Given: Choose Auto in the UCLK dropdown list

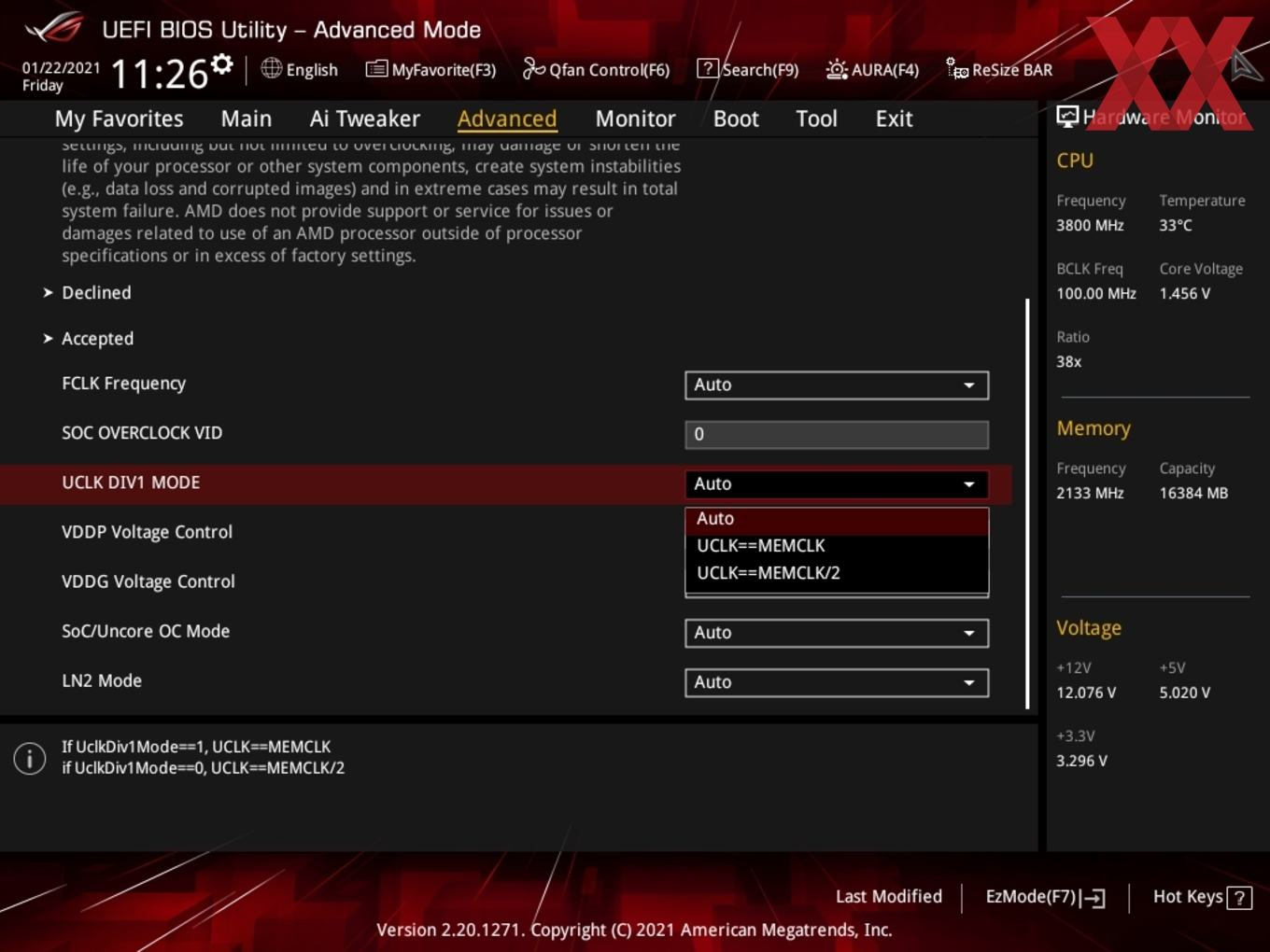Looking at the screenshot, I should coord(837,519).
